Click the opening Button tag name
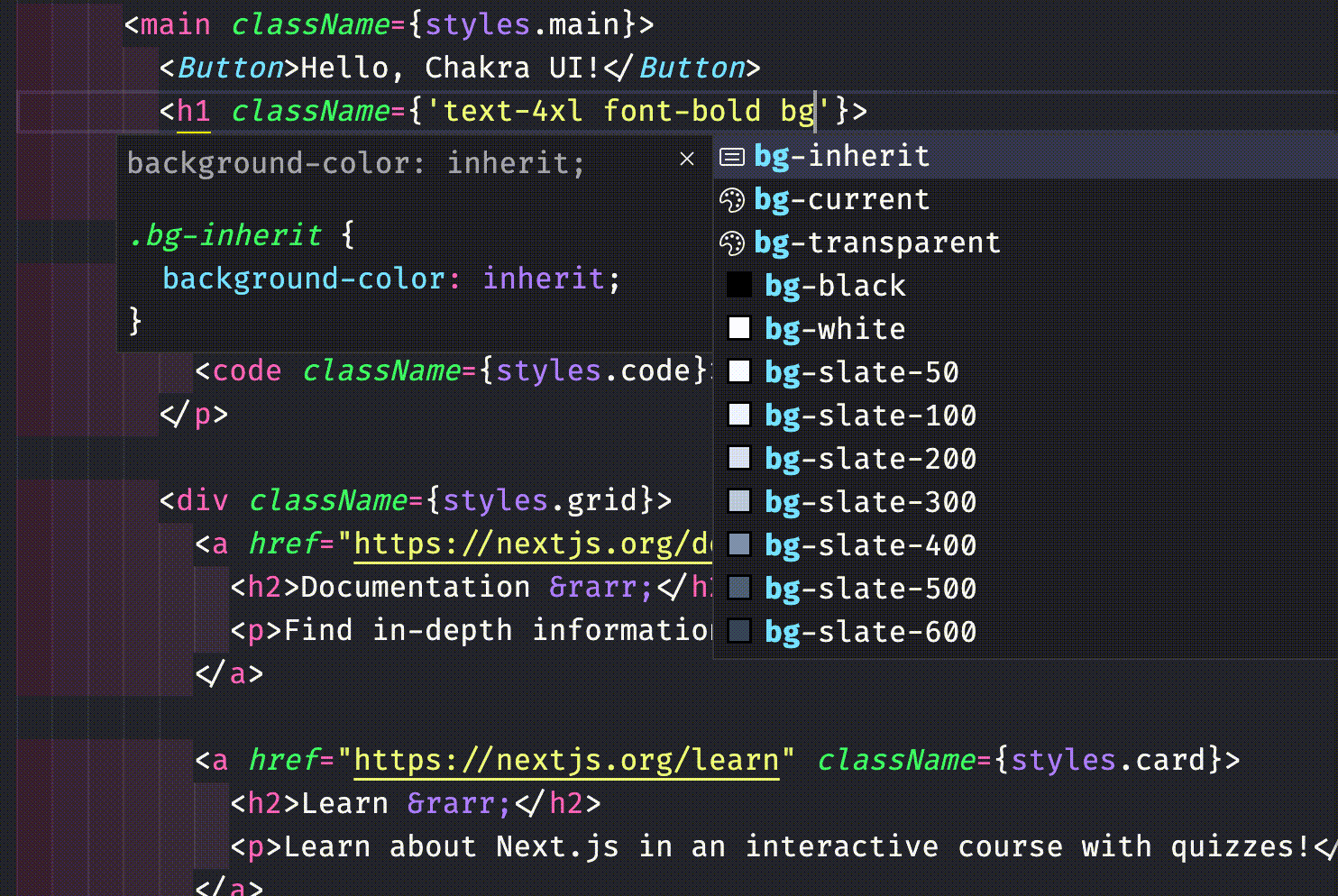 [231, 68]
